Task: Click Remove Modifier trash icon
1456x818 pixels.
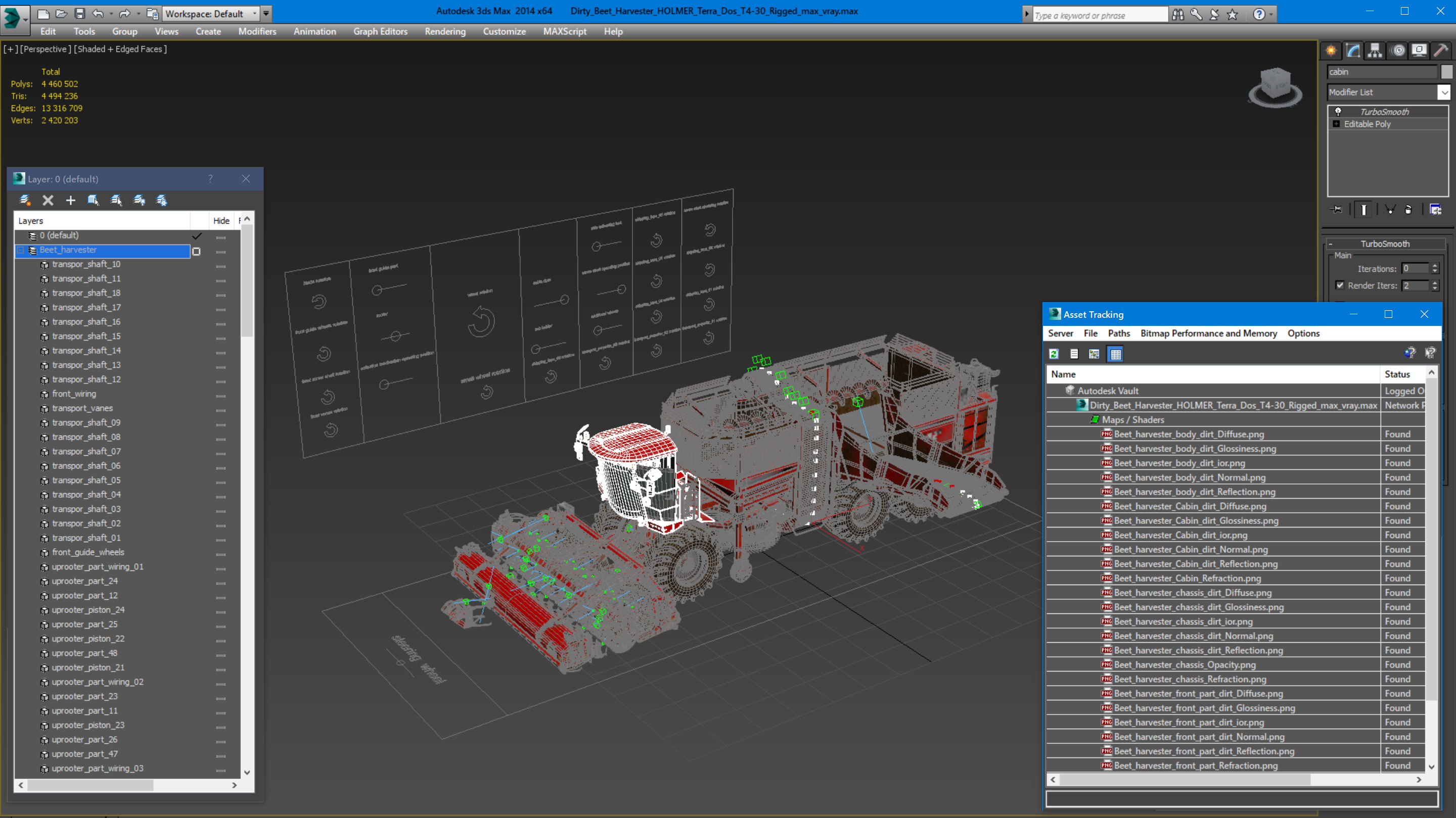Action: [x=1408, y=210]
